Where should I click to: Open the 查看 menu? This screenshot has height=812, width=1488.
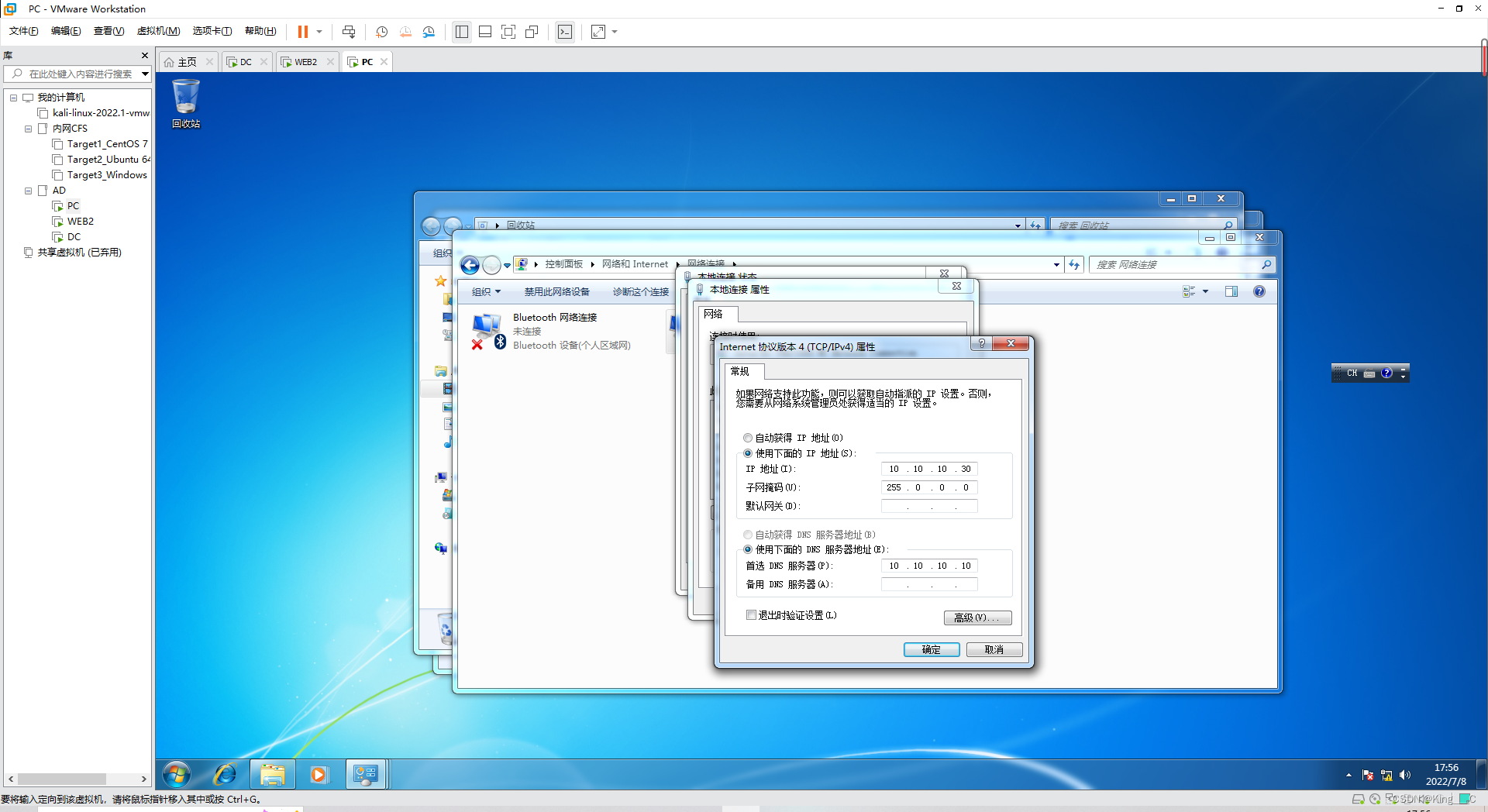[108, 31]
